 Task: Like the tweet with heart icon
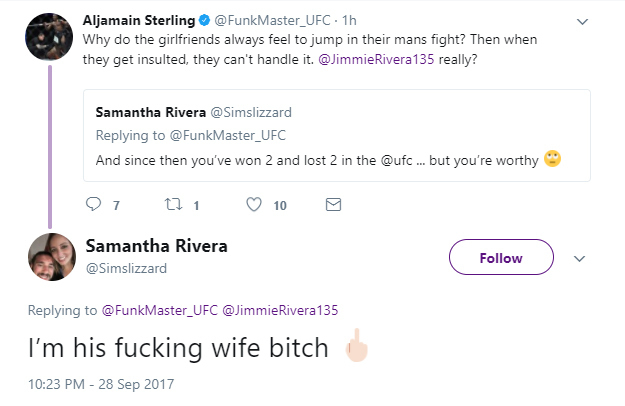[x=253, y=205]
